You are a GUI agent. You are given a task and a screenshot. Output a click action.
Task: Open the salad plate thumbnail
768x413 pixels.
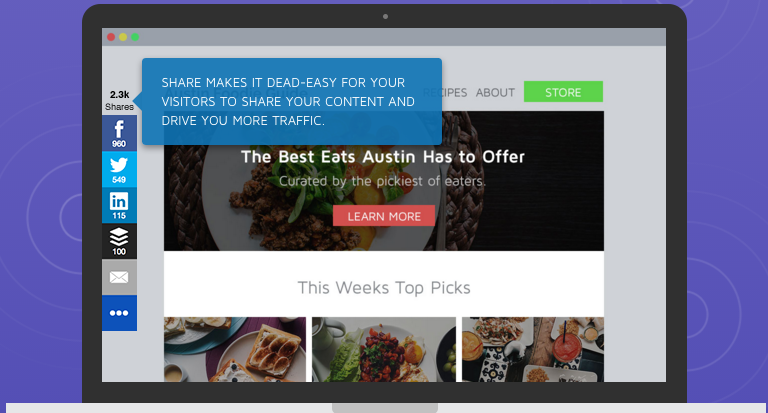tap(384, 349)
